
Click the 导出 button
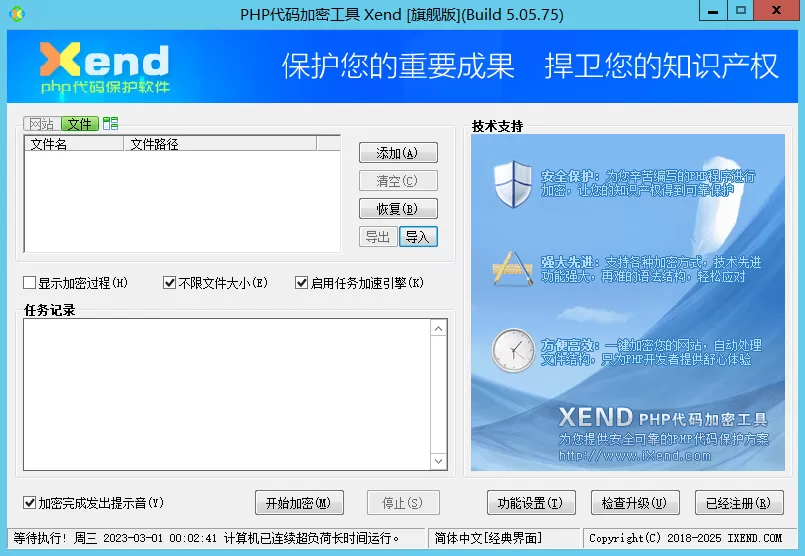coord(378,237)
